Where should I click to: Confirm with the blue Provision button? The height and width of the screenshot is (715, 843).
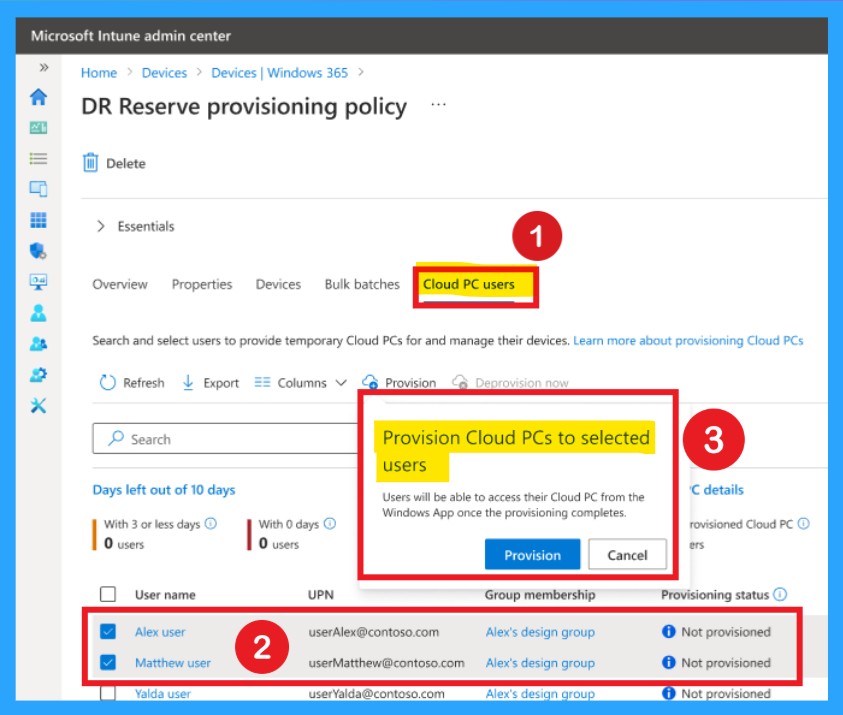532,554
